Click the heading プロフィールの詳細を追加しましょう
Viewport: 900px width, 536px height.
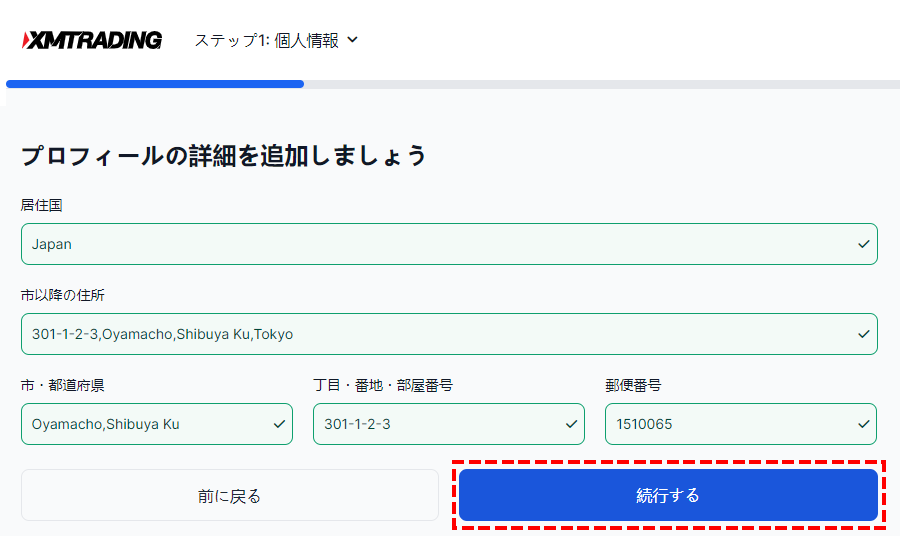pos(224,156)
